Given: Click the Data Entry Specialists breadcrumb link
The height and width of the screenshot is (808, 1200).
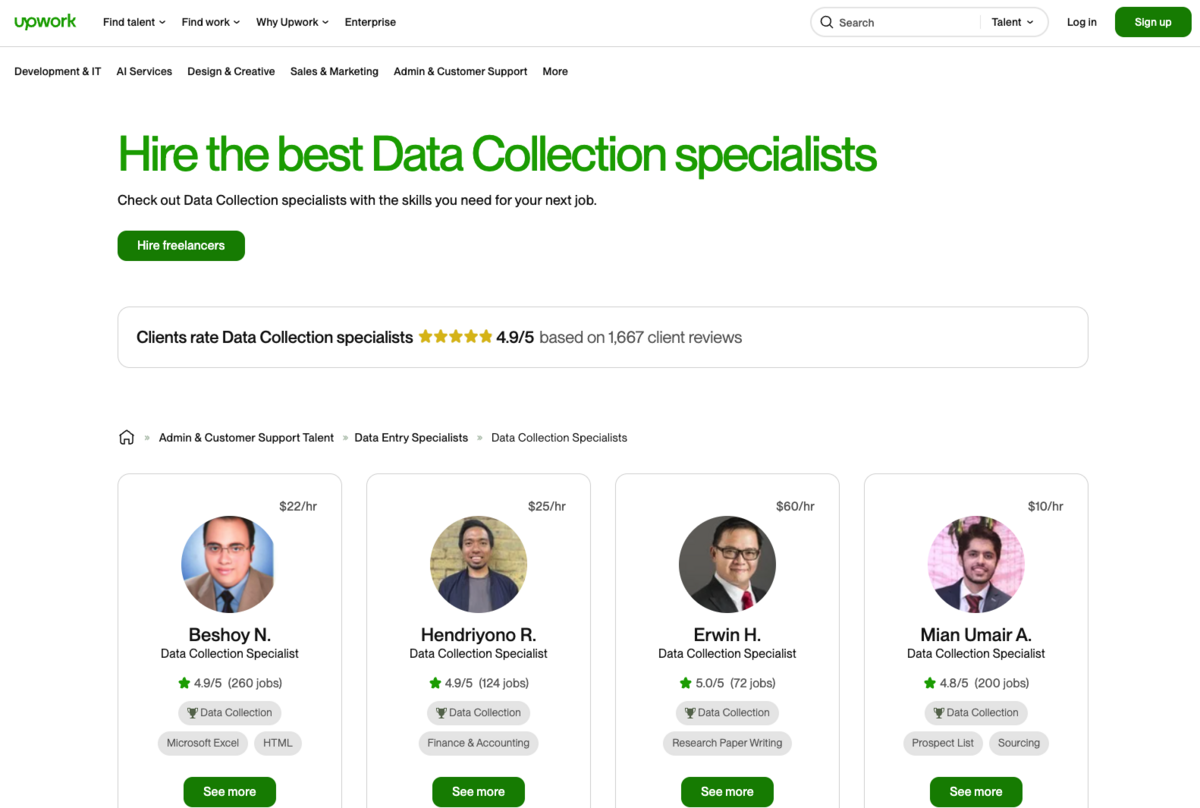Looking at the screenshot, I should coord(411,437).
